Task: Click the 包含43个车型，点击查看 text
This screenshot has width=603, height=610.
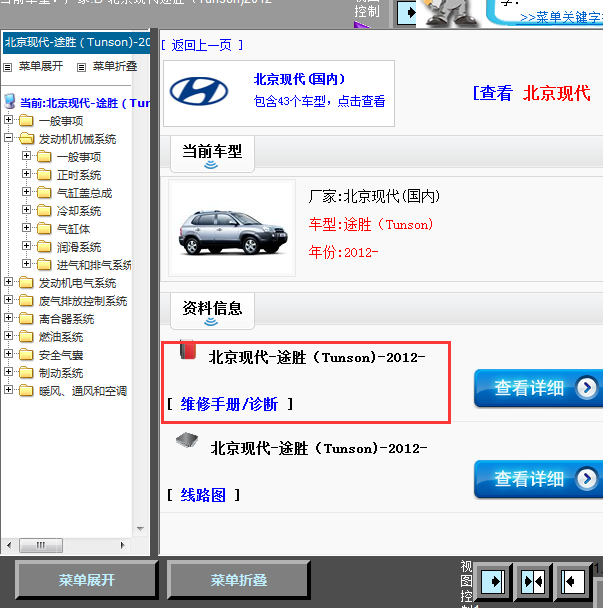Action: 319,102
